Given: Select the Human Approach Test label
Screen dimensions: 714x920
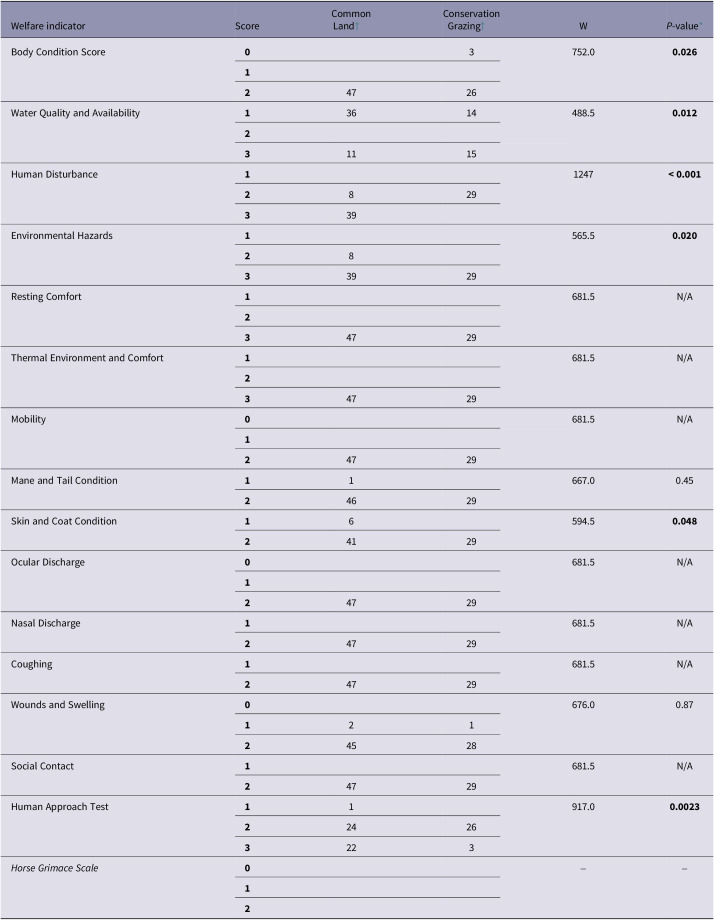Looking at the screenshot, I should pyautogui.click(x=59, y=807).
